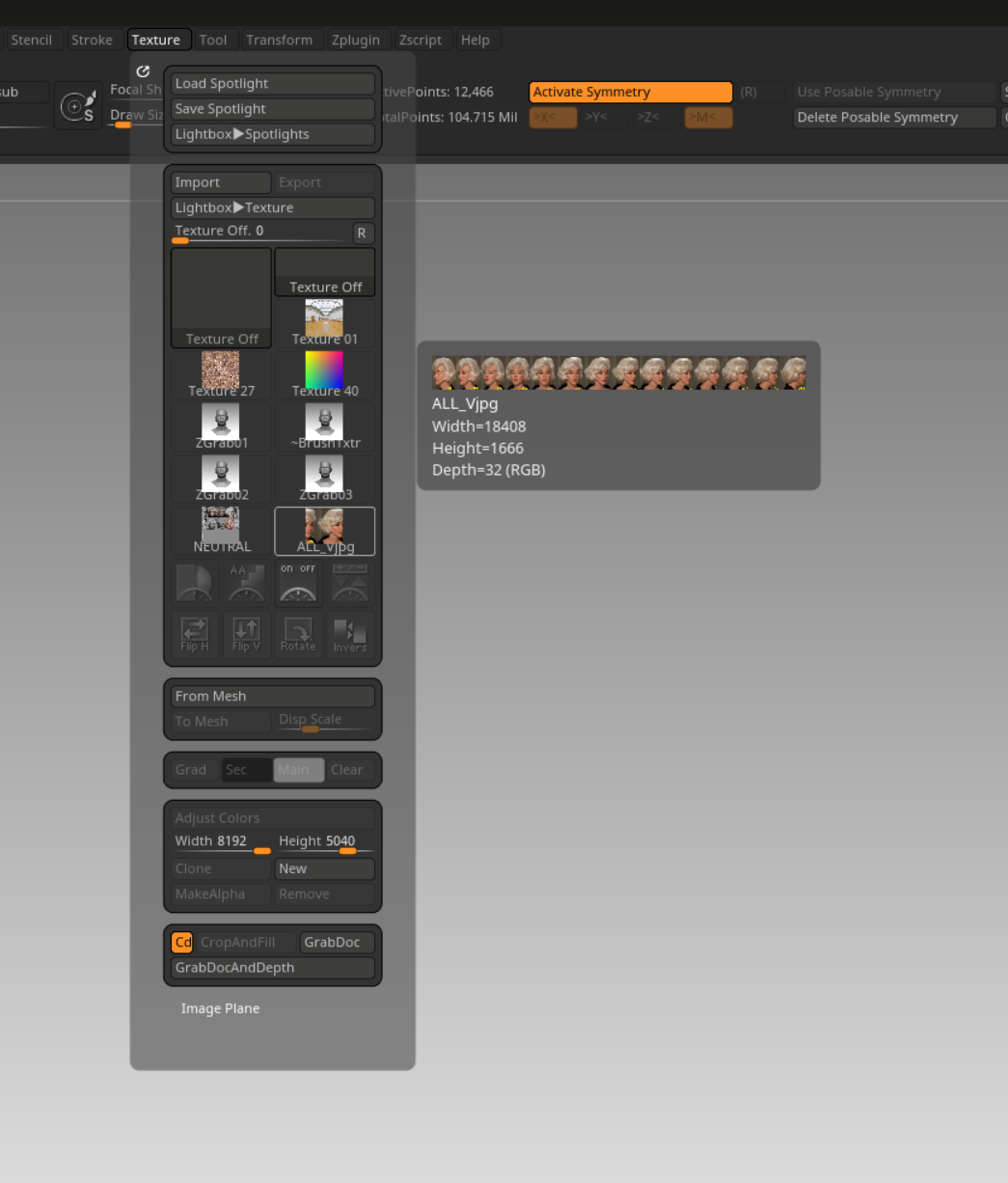Click the GrabDoc button
Image resolution: width=1008 pixels, height=1183 pixels.
coord(338,943)
